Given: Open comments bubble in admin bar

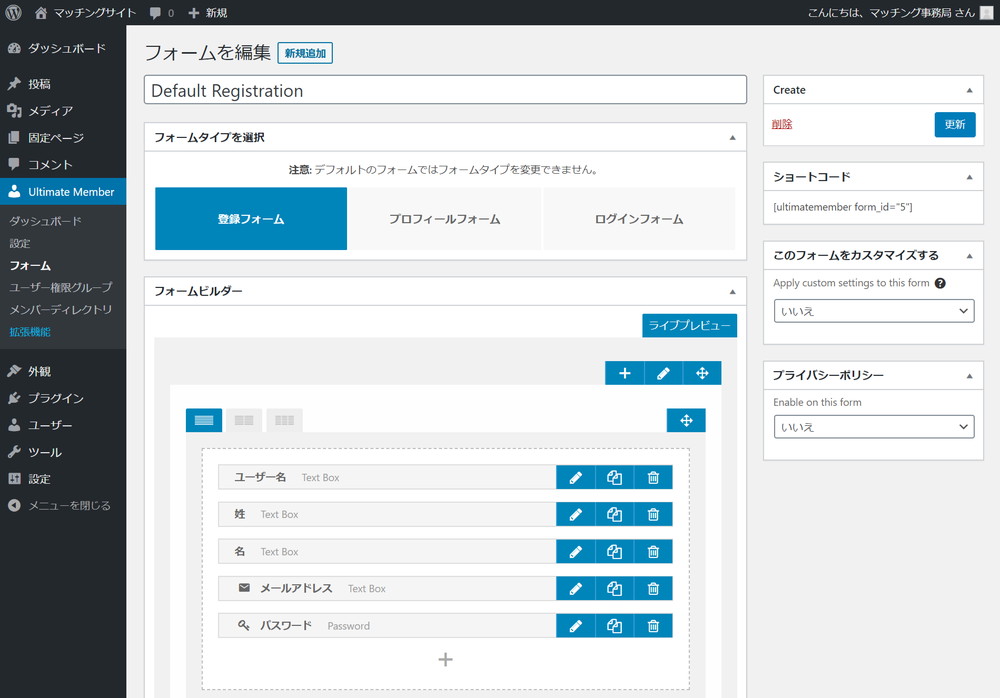Looking at the screenshot, I should point(162,13).
